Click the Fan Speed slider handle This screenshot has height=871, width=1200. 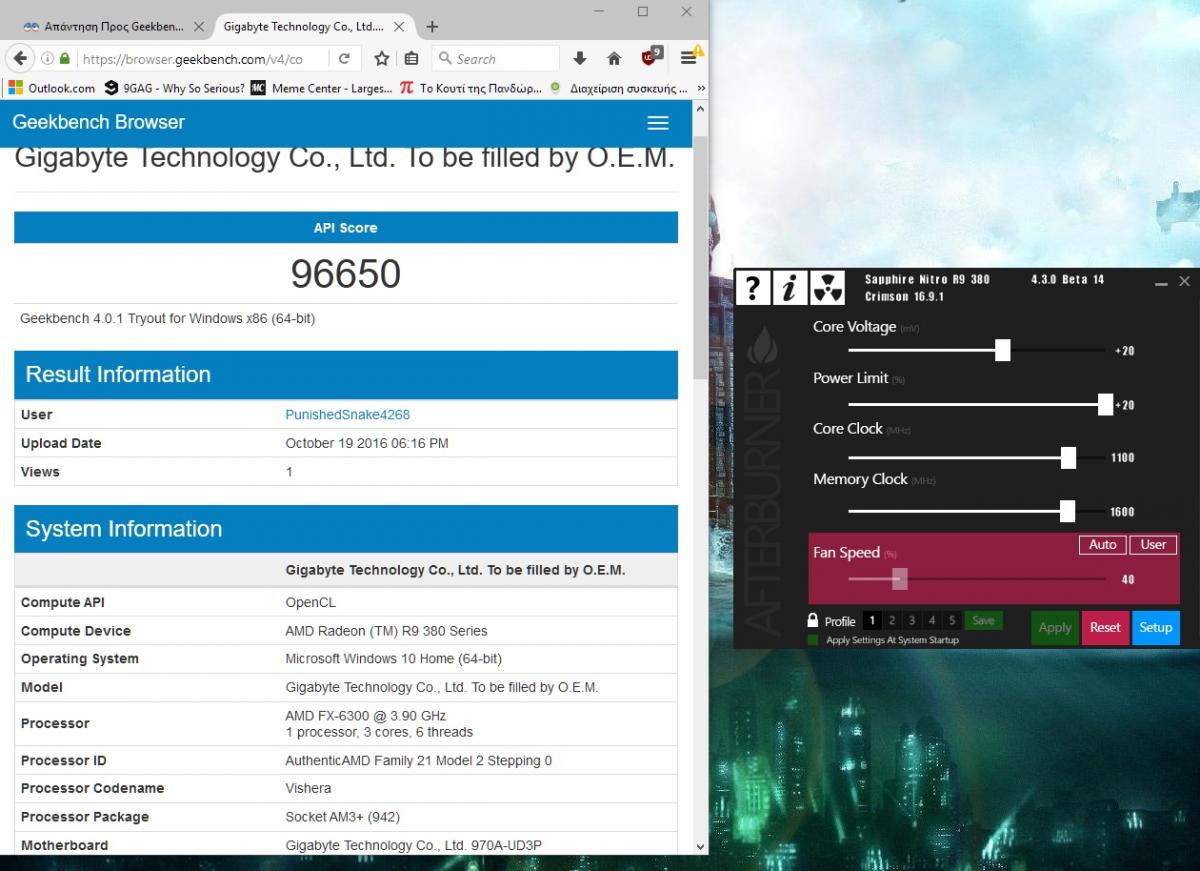pos(900,579)
